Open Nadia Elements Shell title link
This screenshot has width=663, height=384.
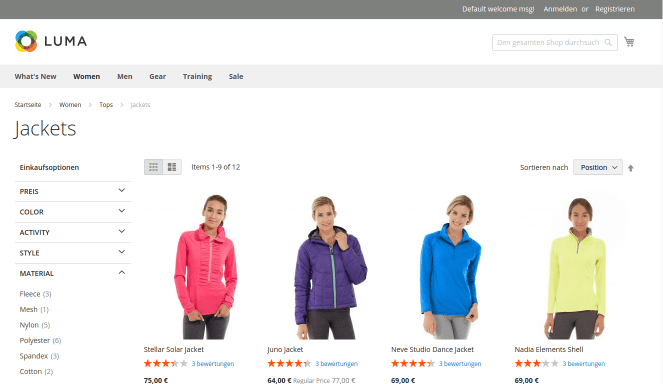click(549, 349)
